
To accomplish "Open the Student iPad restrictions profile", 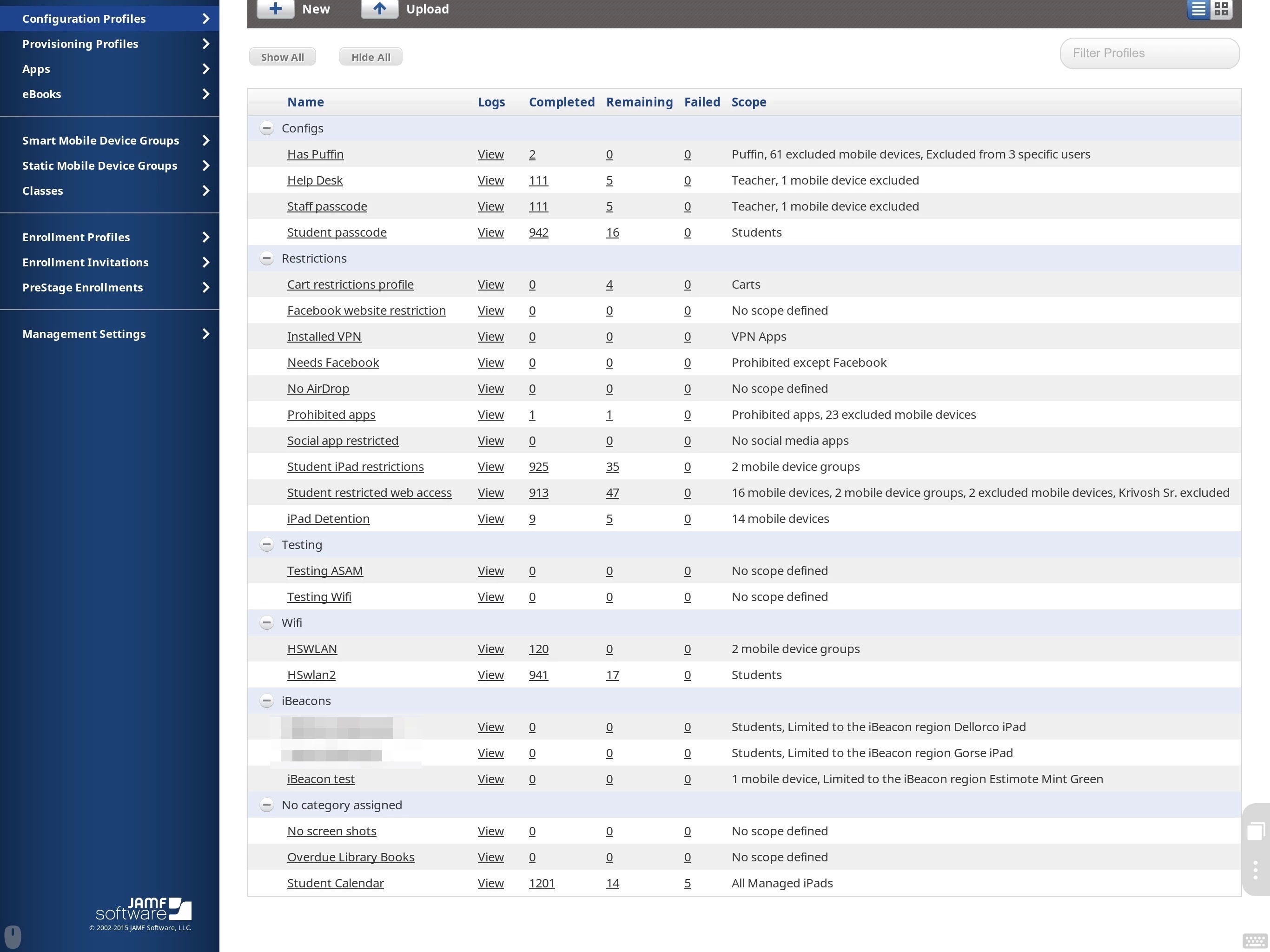I will click(355, 467).
